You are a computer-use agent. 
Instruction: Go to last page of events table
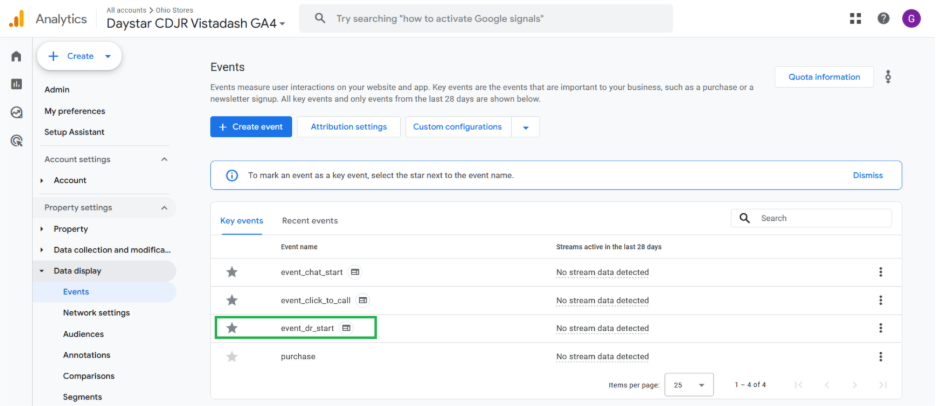tap(883, 385)
